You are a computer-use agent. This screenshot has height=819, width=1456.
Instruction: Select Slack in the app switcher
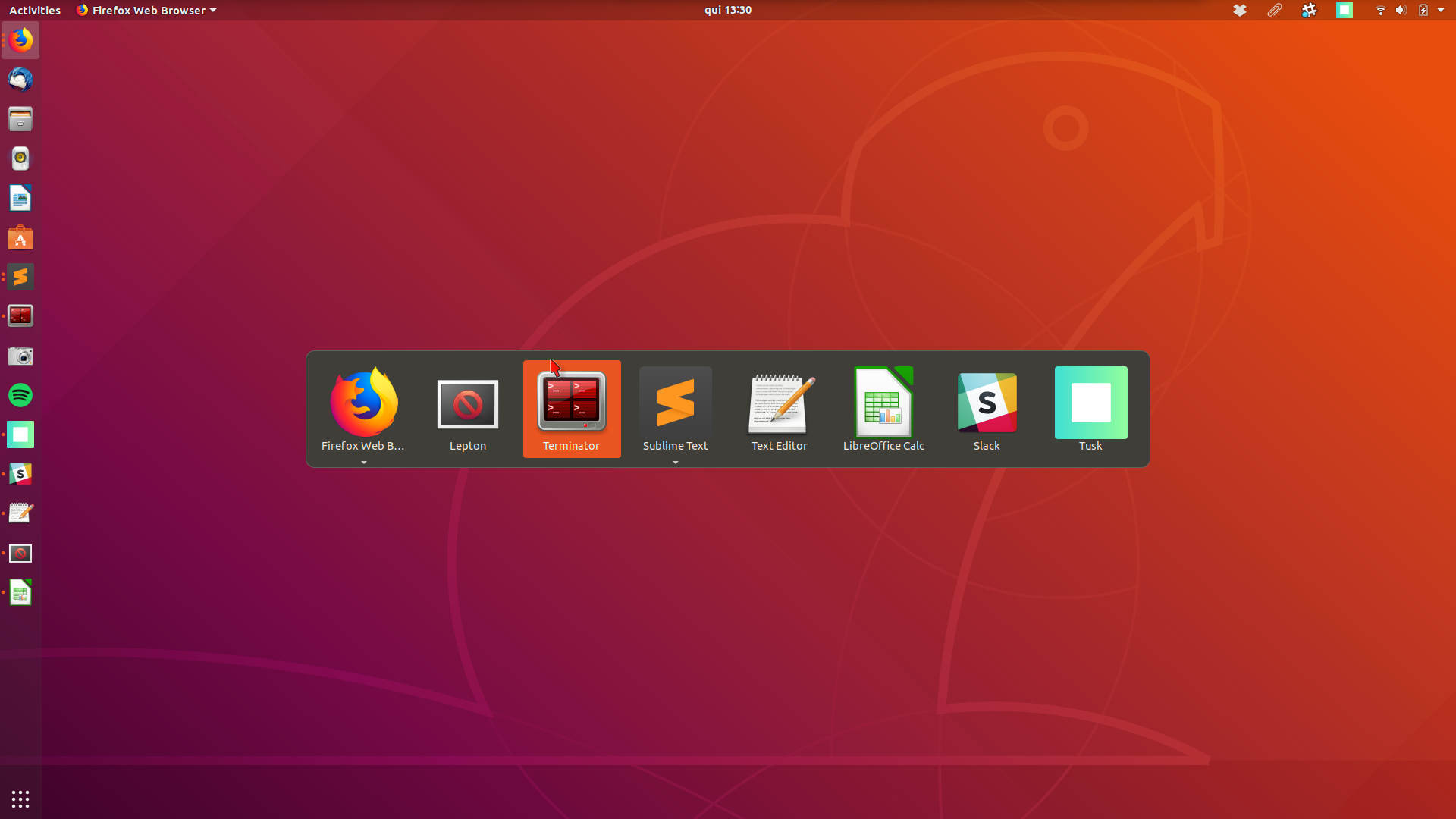pyautogui.click(x=987, y=409)
